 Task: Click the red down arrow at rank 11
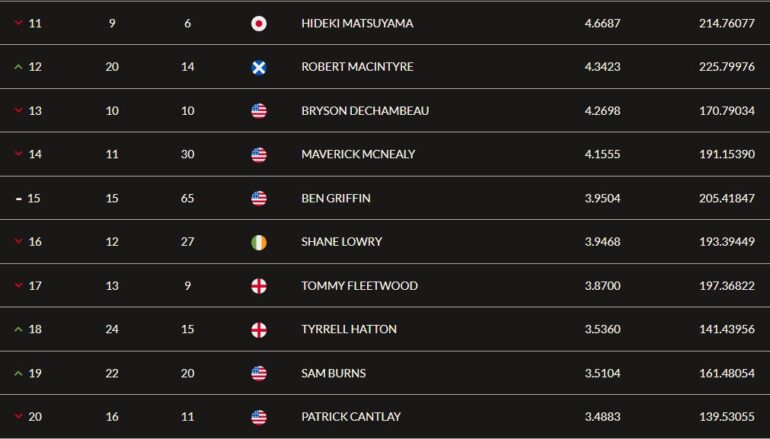pyautogui.click(x=19, y=23)
